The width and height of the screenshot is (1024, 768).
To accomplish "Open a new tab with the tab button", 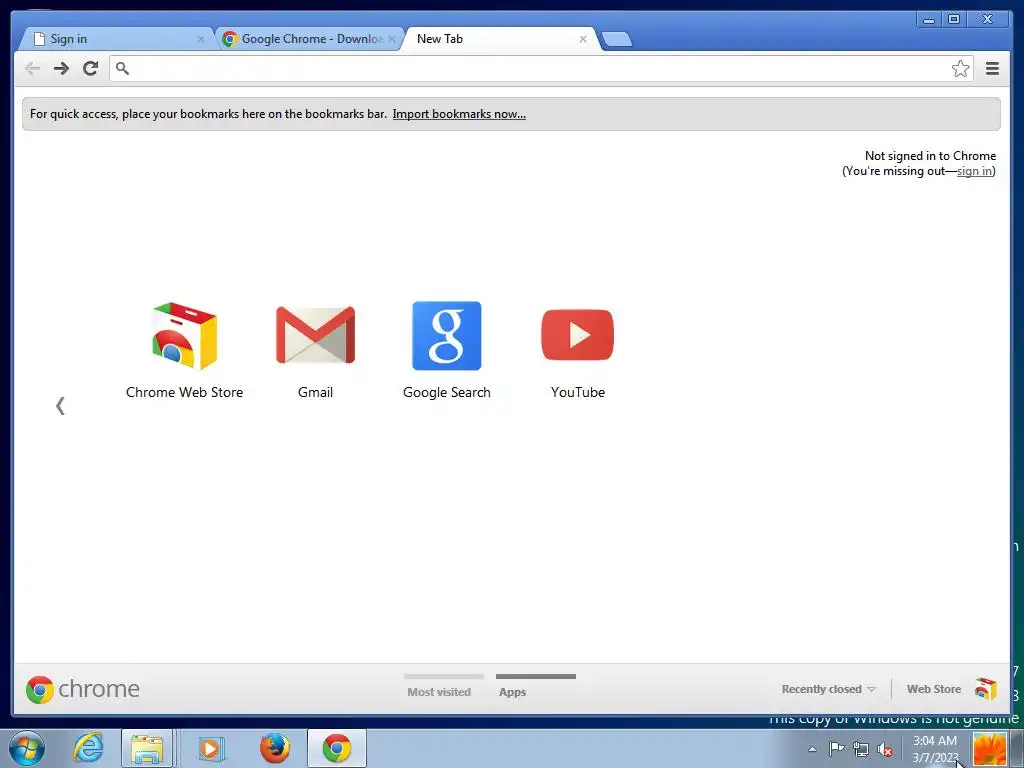I will coord(616,39).
